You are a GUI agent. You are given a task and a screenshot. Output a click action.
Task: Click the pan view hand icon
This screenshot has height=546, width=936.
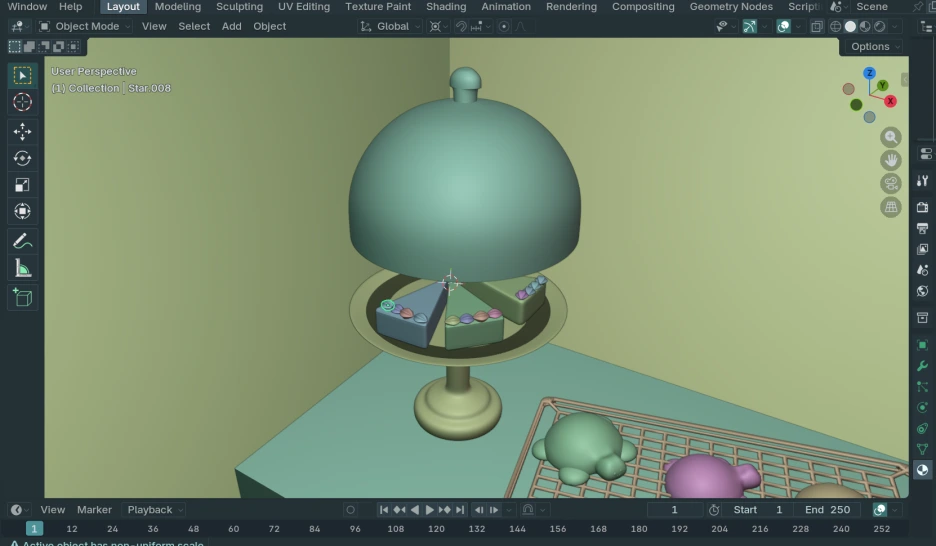click(x=891, y=161)
